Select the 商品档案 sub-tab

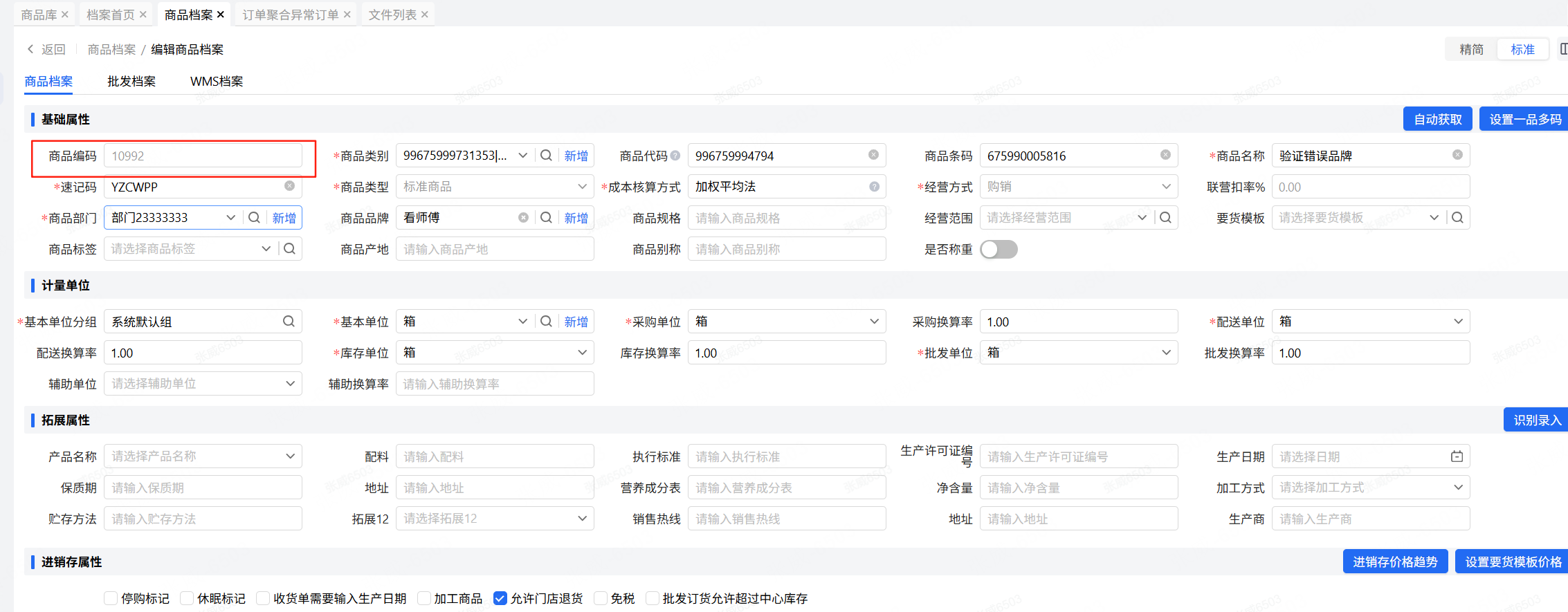coord(48,82)
